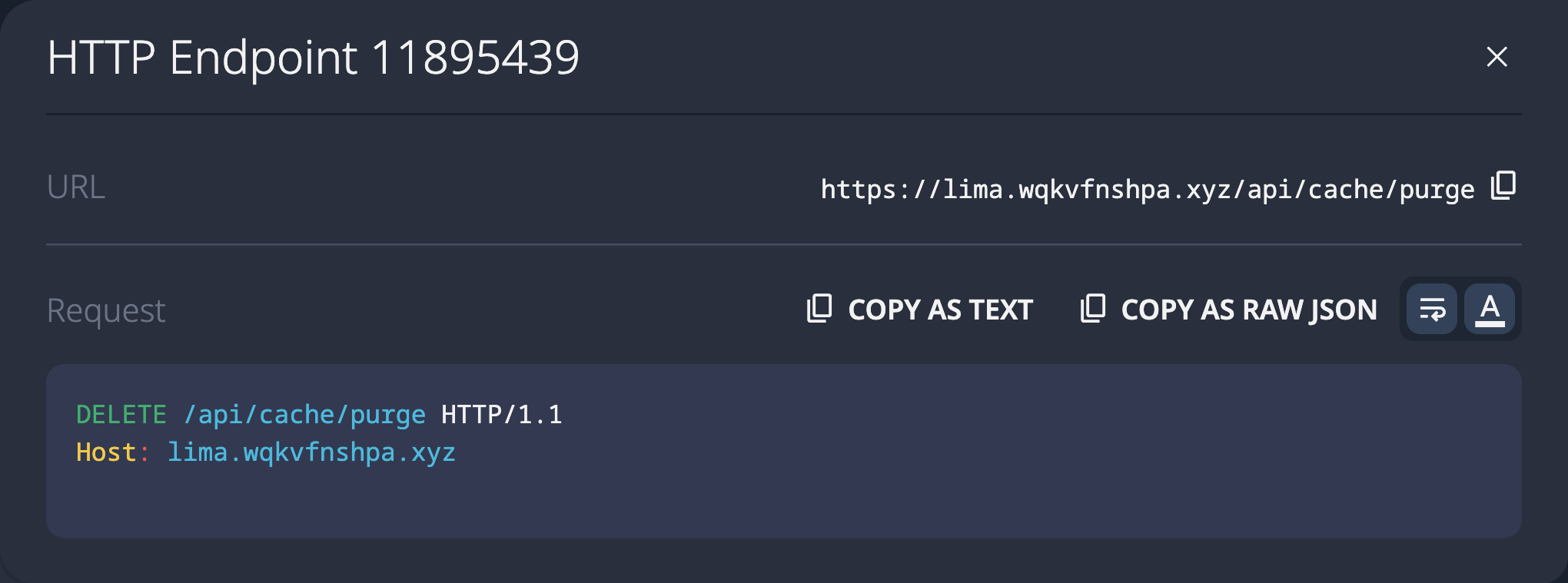Click the copy icon beside COPY AS TEXT

(x=819, y=309)
